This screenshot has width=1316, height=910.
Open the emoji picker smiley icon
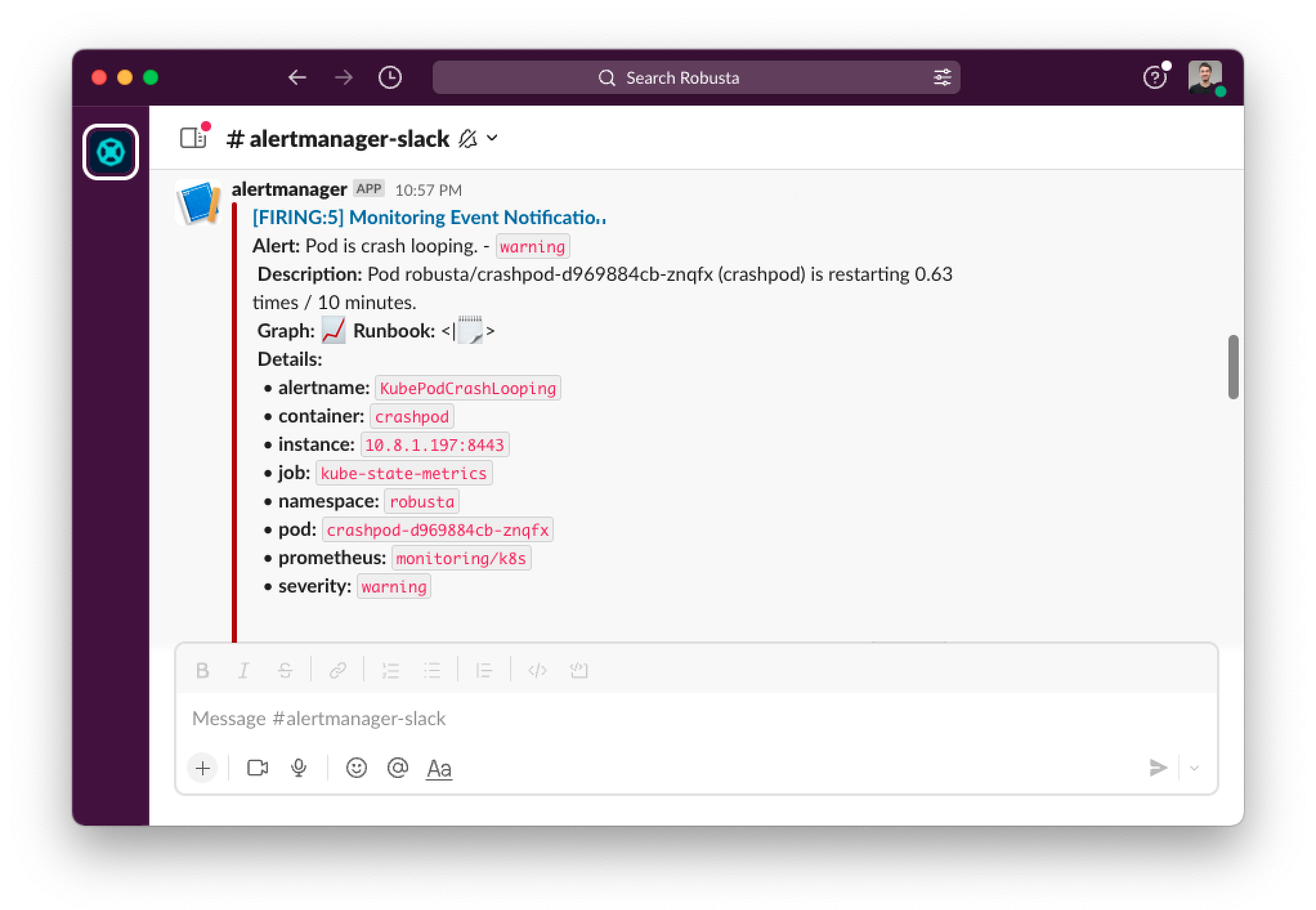[356, 768]
